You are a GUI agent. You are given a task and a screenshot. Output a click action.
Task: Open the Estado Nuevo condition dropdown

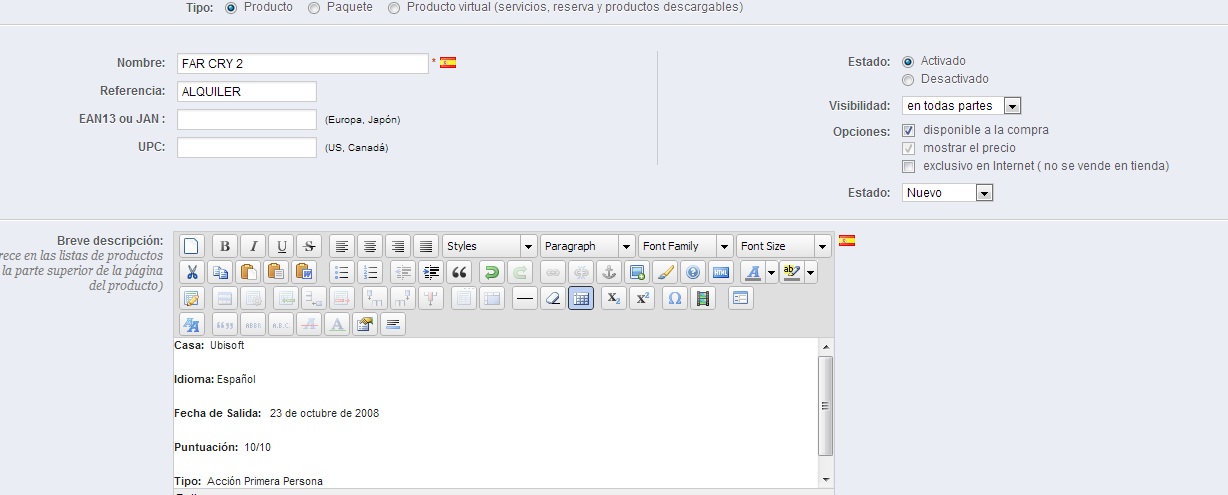(x=948, y=193)
